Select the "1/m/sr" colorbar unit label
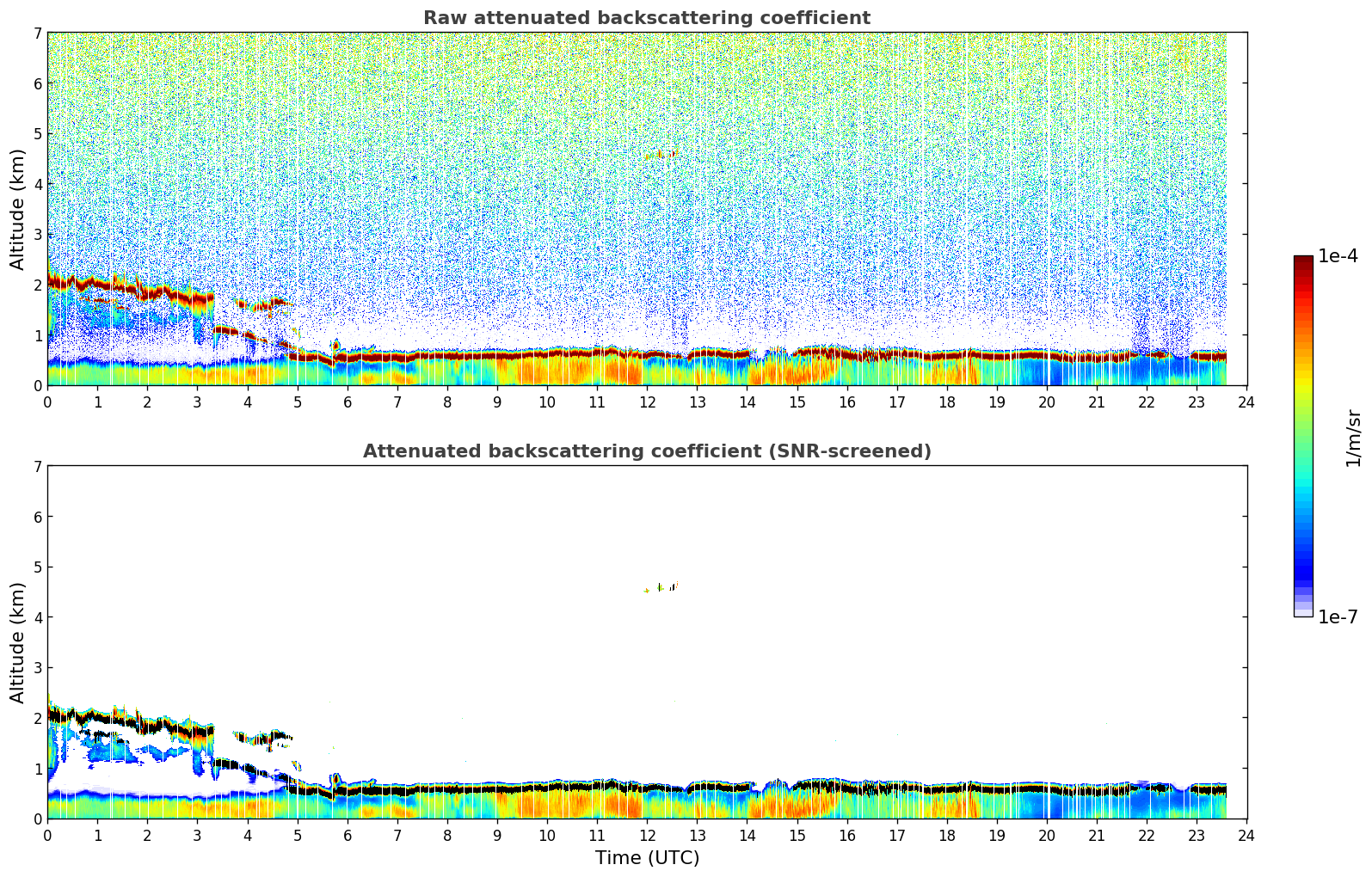This screenshot has height=877, width=1372. point(1353,438)
